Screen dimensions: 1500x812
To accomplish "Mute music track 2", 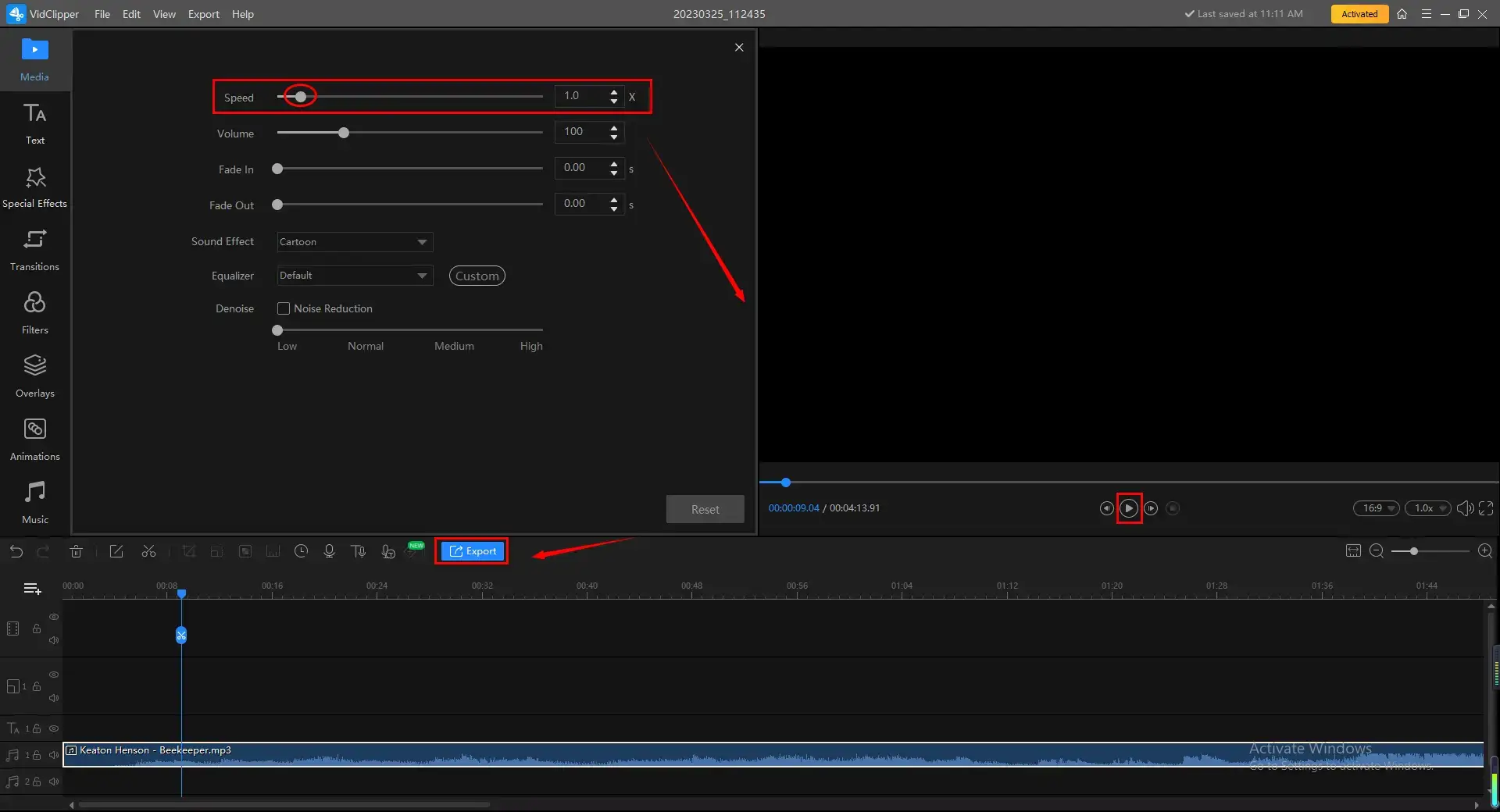I will coord(54,782).
